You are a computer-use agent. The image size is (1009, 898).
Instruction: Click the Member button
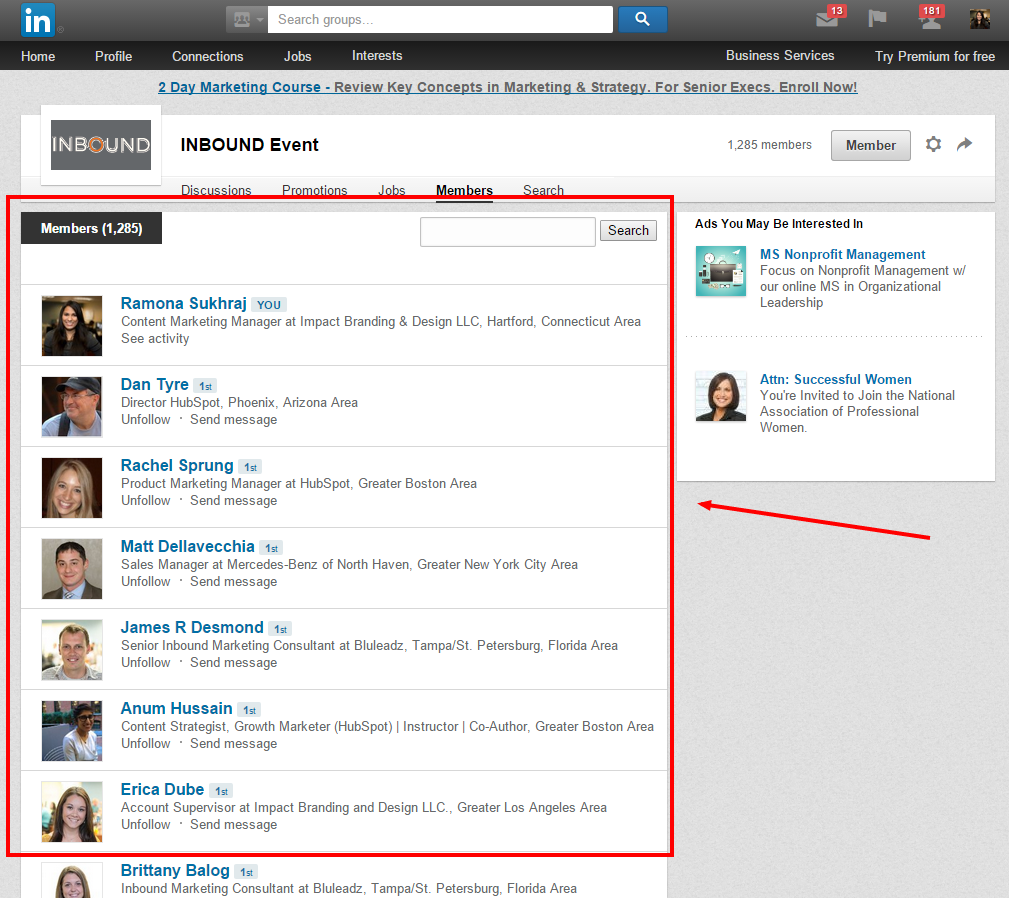tap(870, 145)
